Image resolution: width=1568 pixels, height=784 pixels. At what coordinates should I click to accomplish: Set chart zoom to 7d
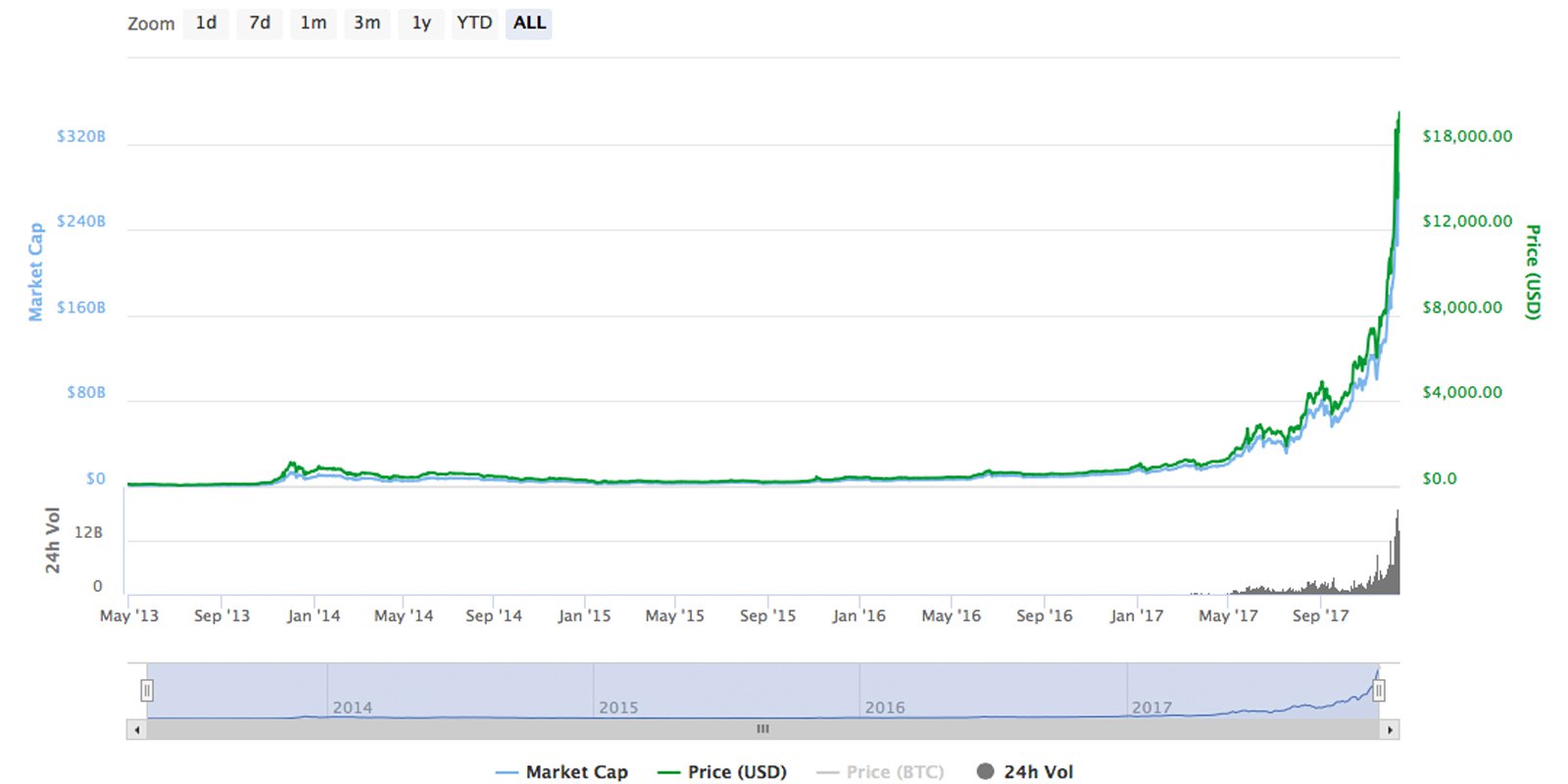coord(260,24)
